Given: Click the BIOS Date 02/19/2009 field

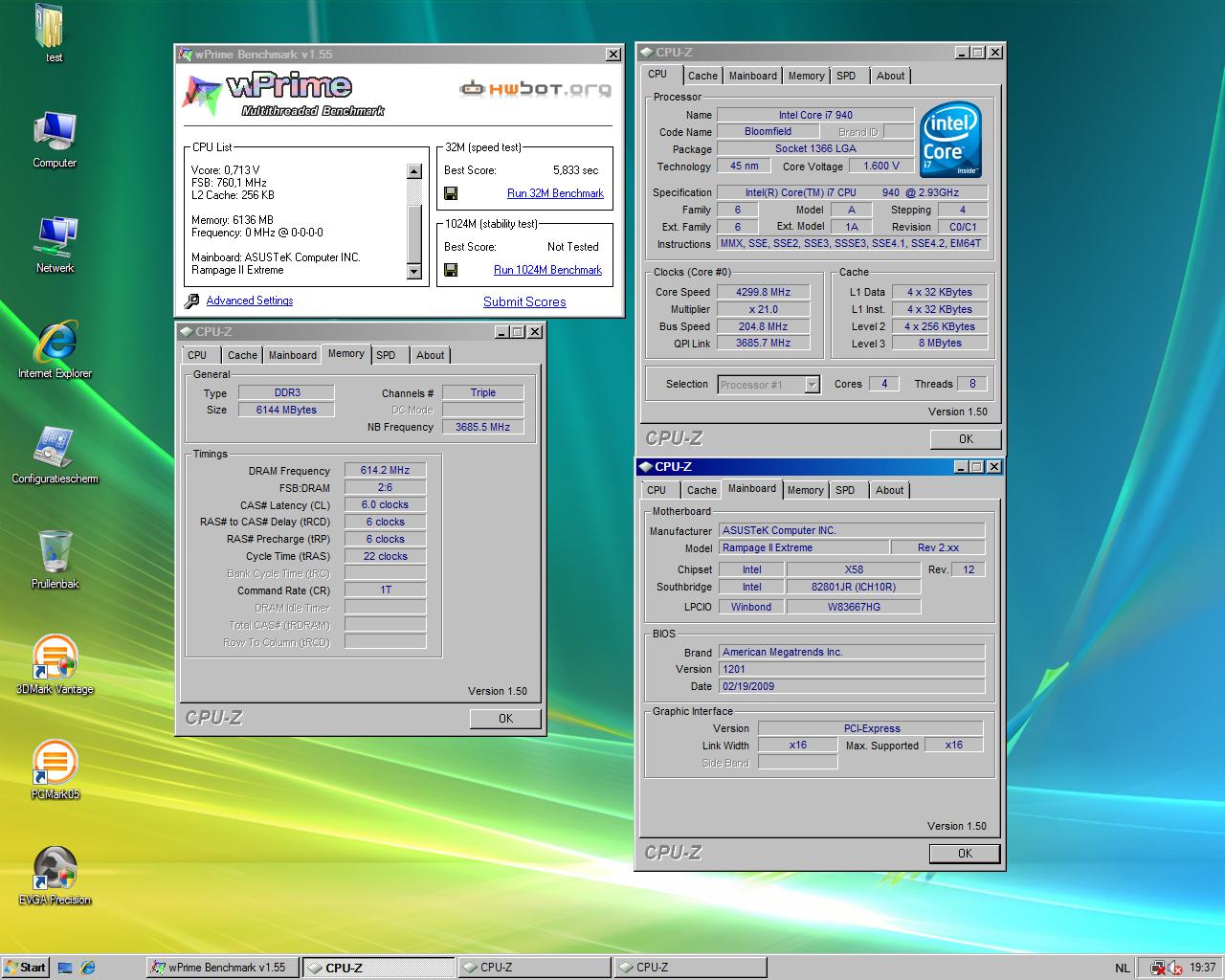Looking at the screenshot, I should [851, 686].
